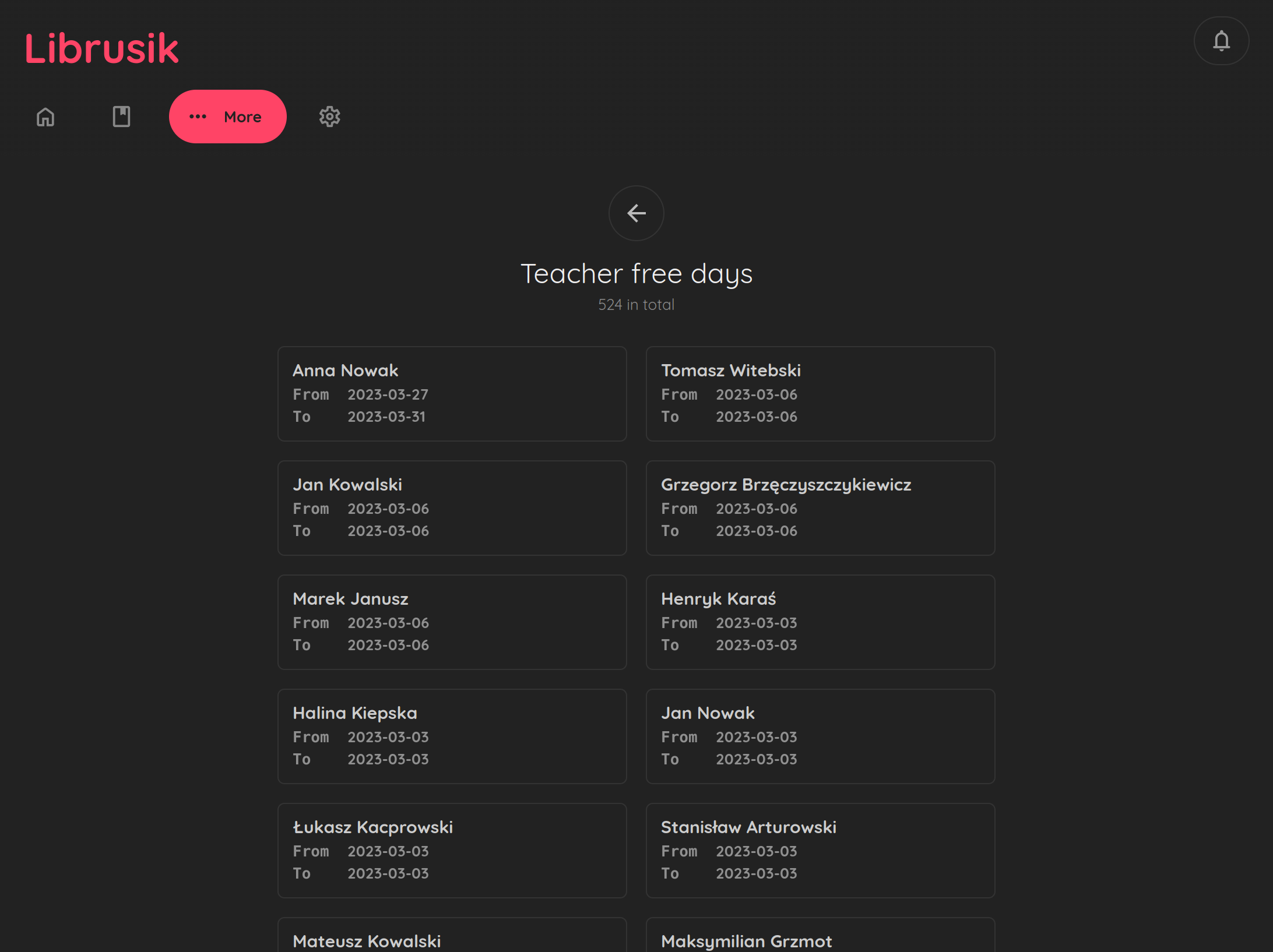Click the Jan Kowalski entry

click(452, 508)
